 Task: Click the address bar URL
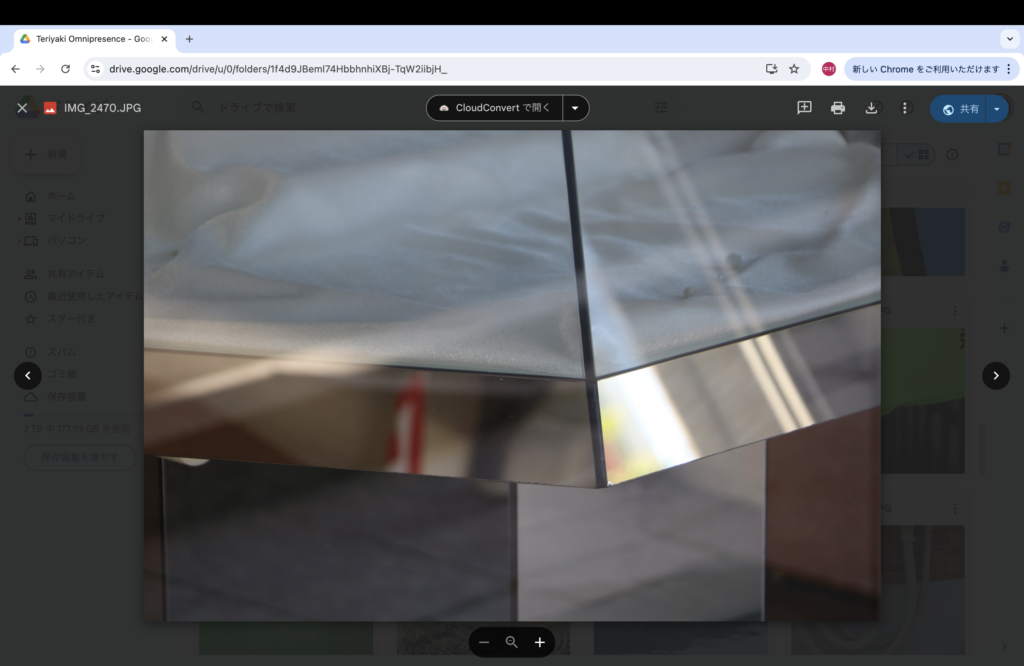point(278,69)
